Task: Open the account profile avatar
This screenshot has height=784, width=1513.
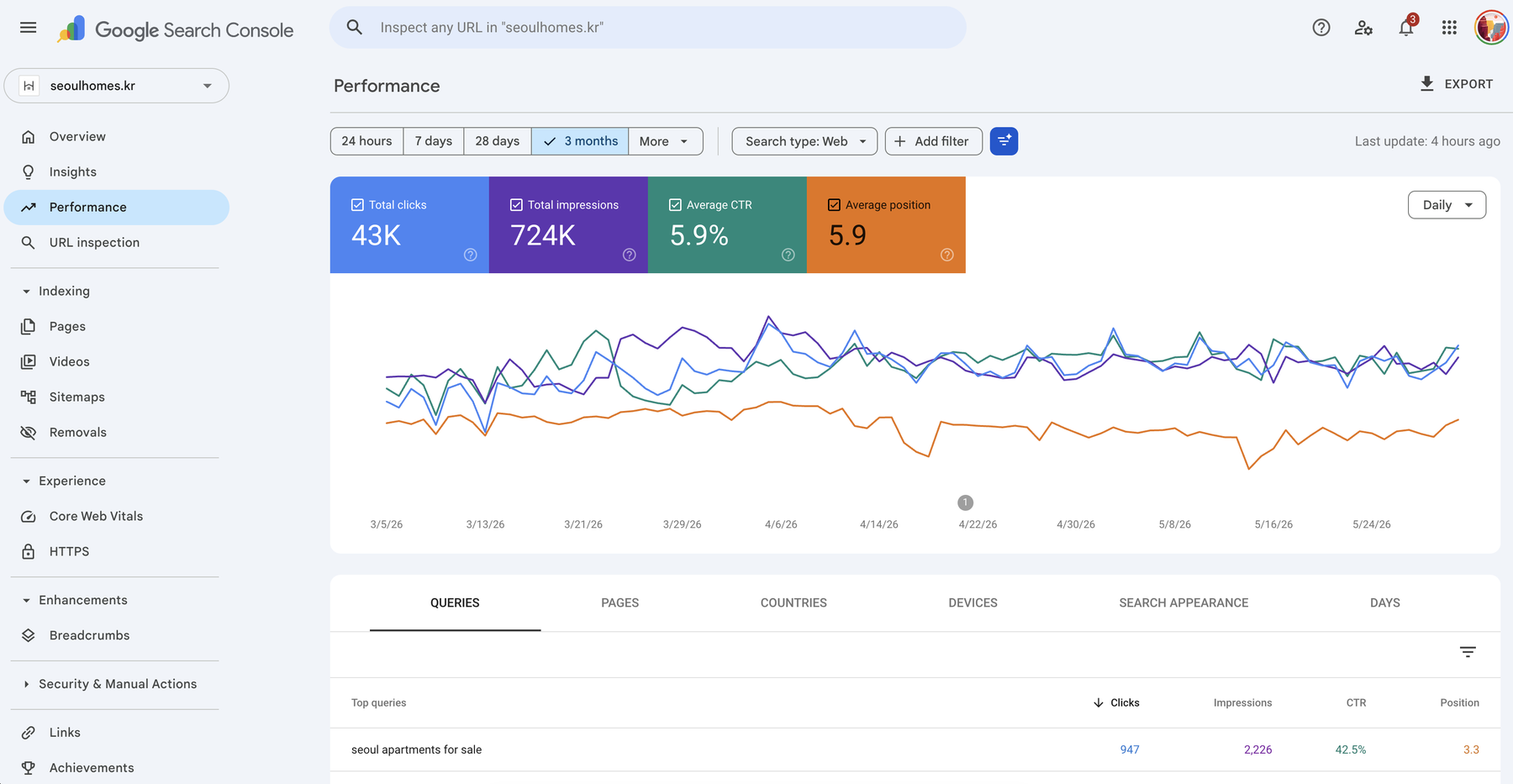Action: coord(1491,27)
